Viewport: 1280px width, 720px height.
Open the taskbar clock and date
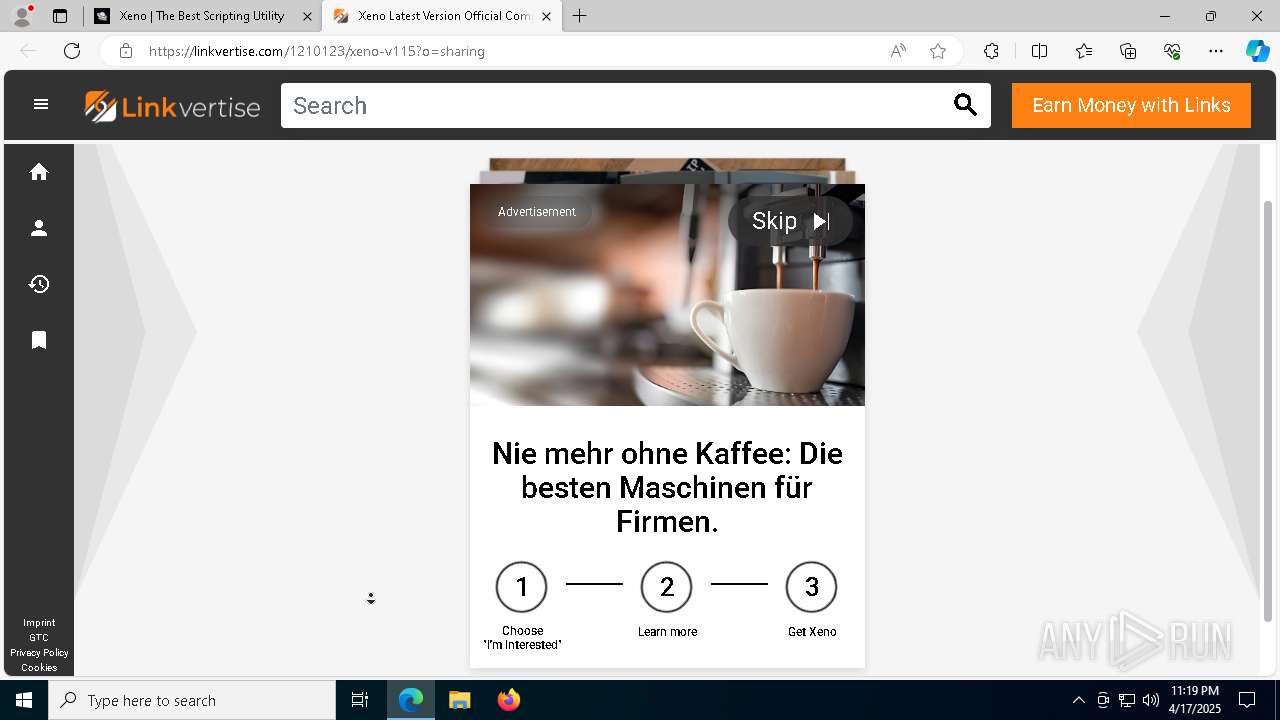tap(1196, 700)
